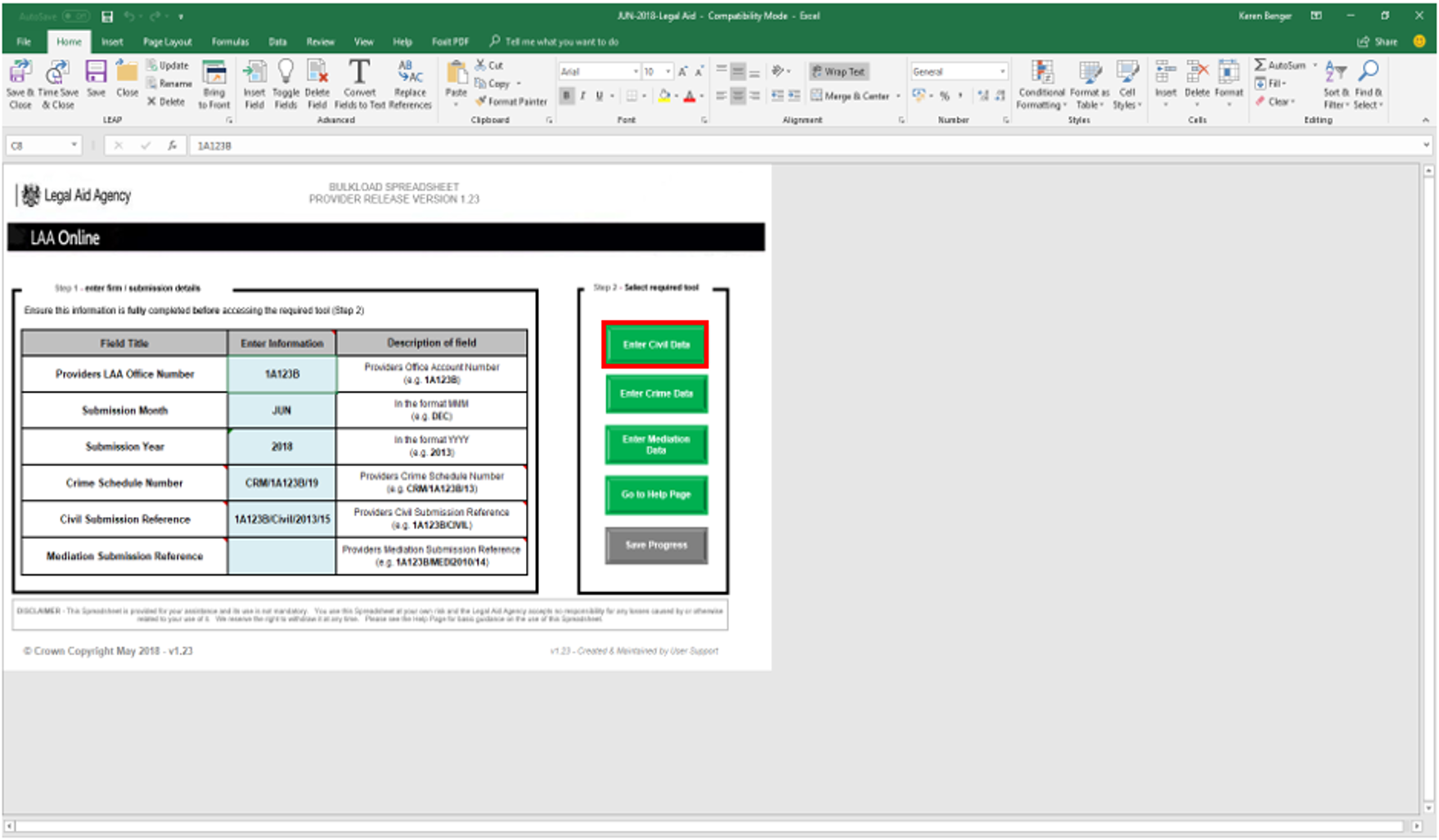Image resolution: width=1439 pixels, height=840 pixels.
Task: Open the Conditional Formatting dropdown
Action: click(x=1041, y=83)
